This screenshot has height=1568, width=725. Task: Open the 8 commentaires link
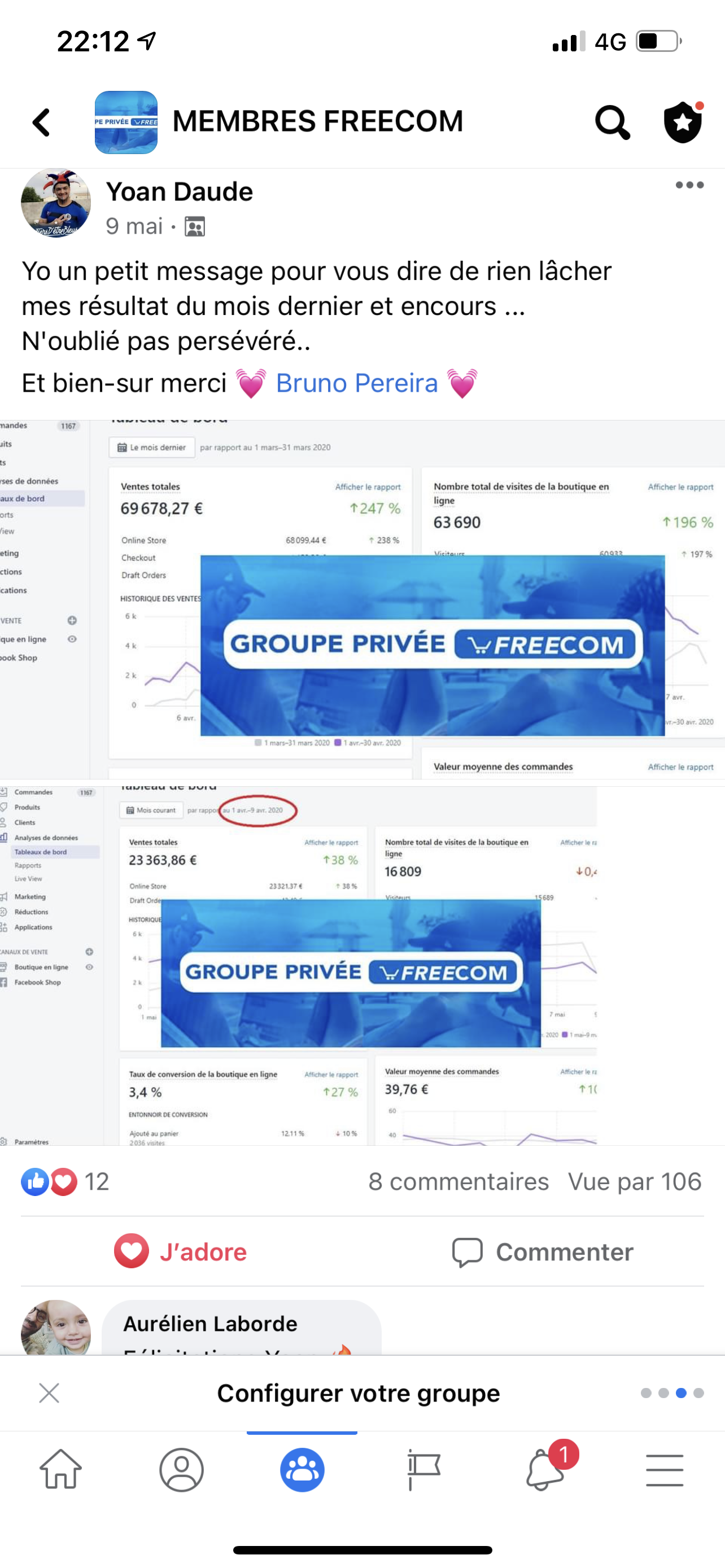click(x=458, y=1182)
